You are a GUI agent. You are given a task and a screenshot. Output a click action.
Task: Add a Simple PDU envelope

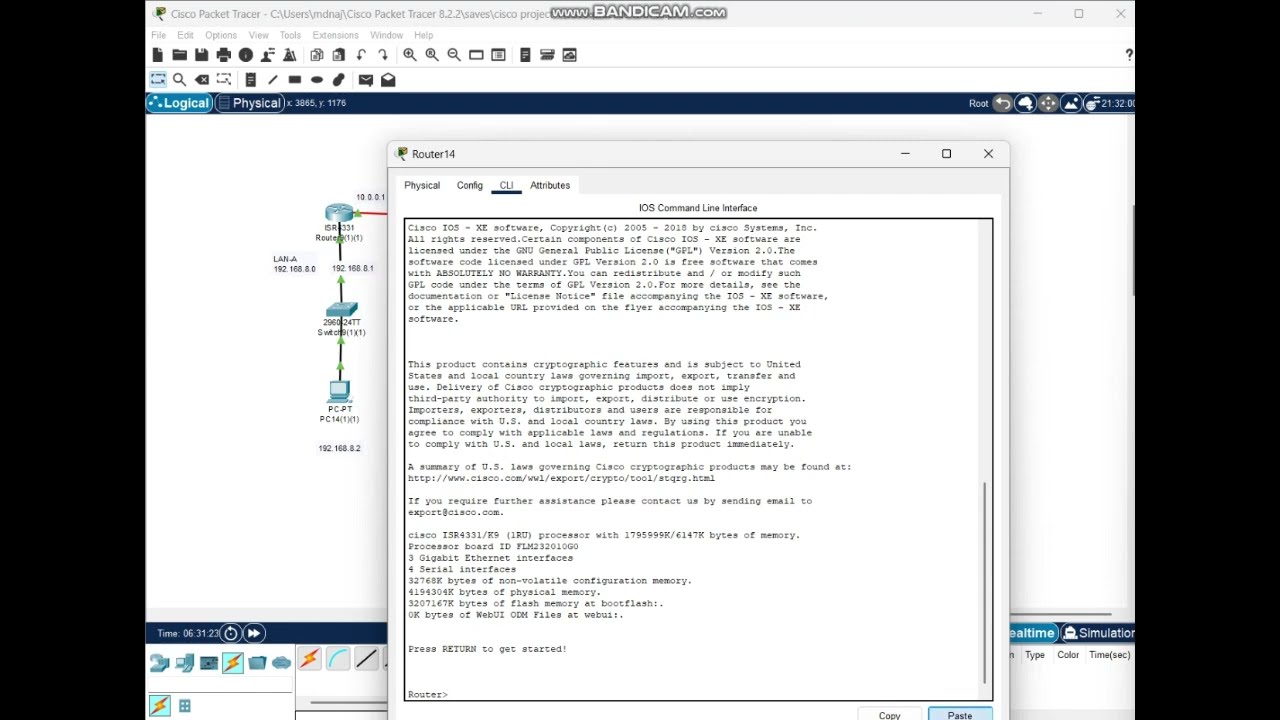click(x=366, y=80)
